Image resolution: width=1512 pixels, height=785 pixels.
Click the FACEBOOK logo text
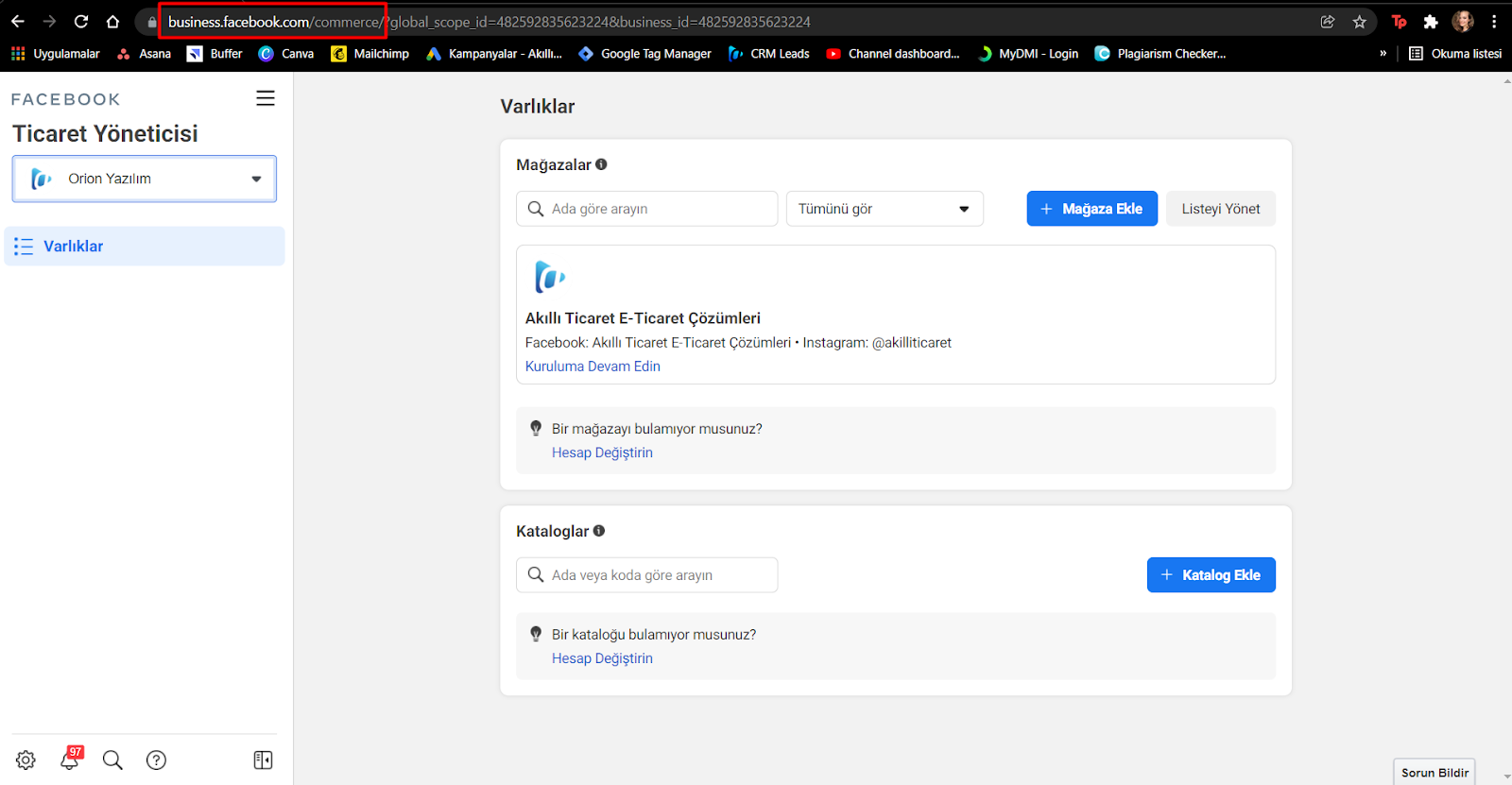click(66, 99)
